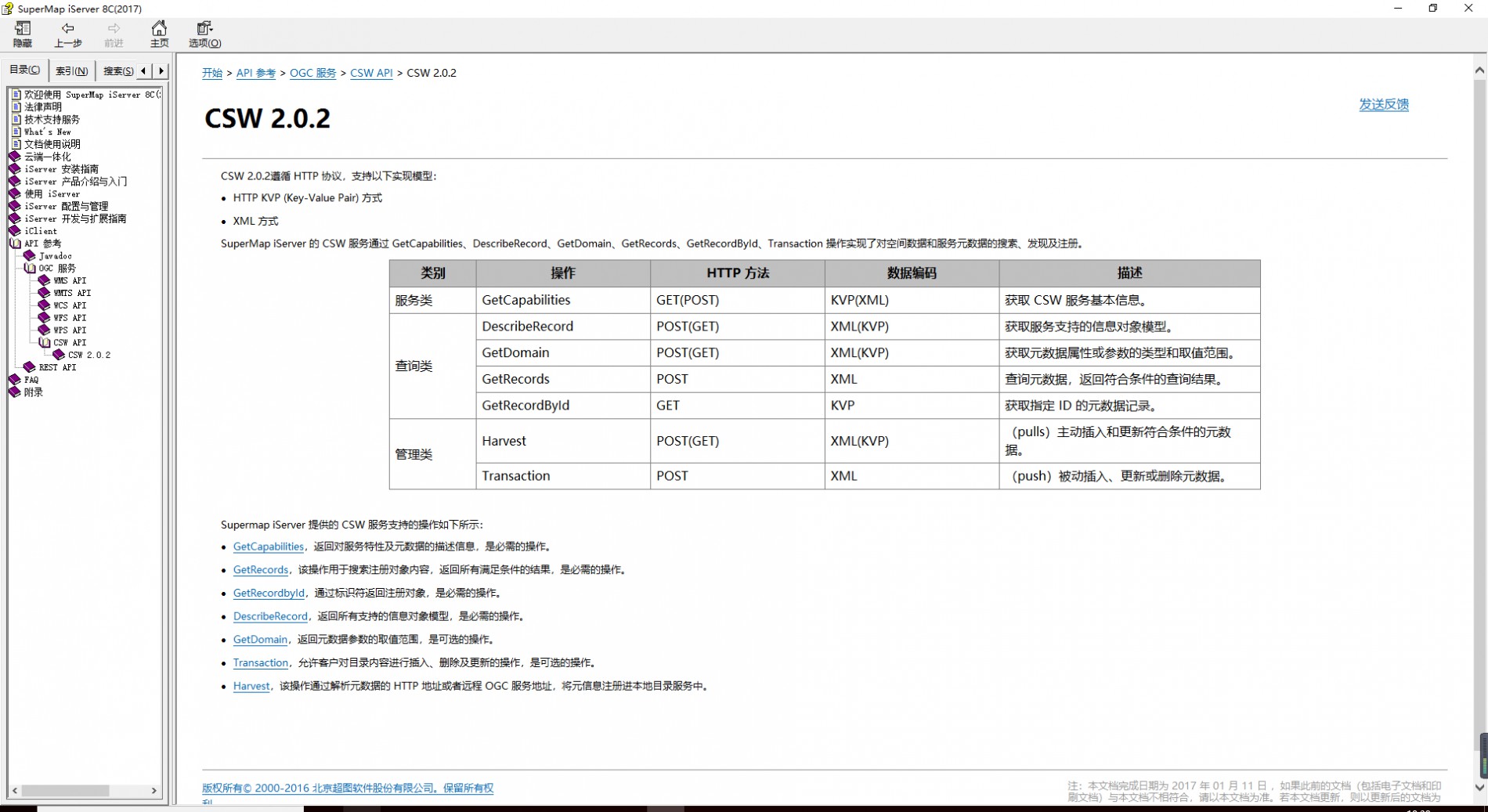1488x812 pixels.
Task: Click the WCS API book icon
Action: [45, 305]
